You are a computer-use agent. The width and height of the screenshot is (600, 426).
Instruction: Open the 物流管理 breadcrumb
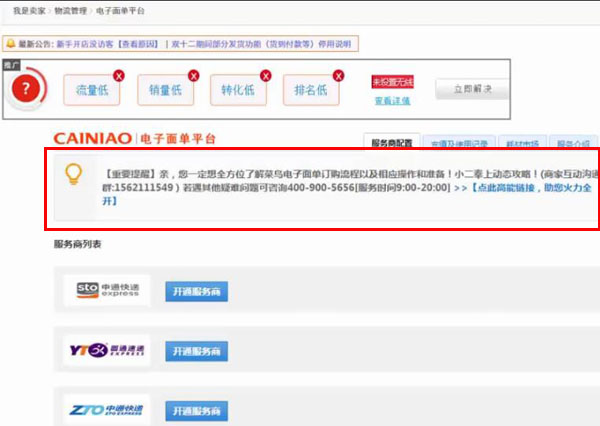click(71, 11)
